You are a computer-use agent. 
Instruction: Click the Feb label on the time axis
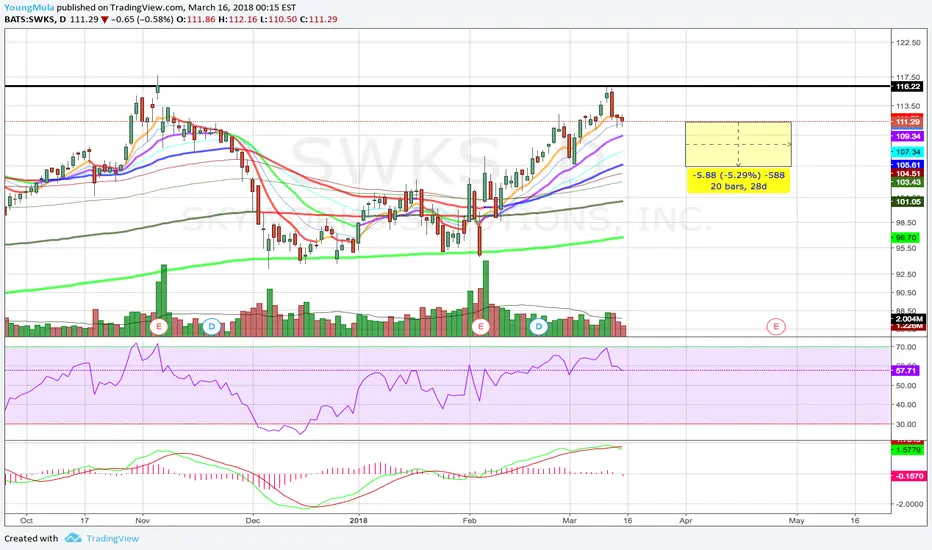(470, 520)
